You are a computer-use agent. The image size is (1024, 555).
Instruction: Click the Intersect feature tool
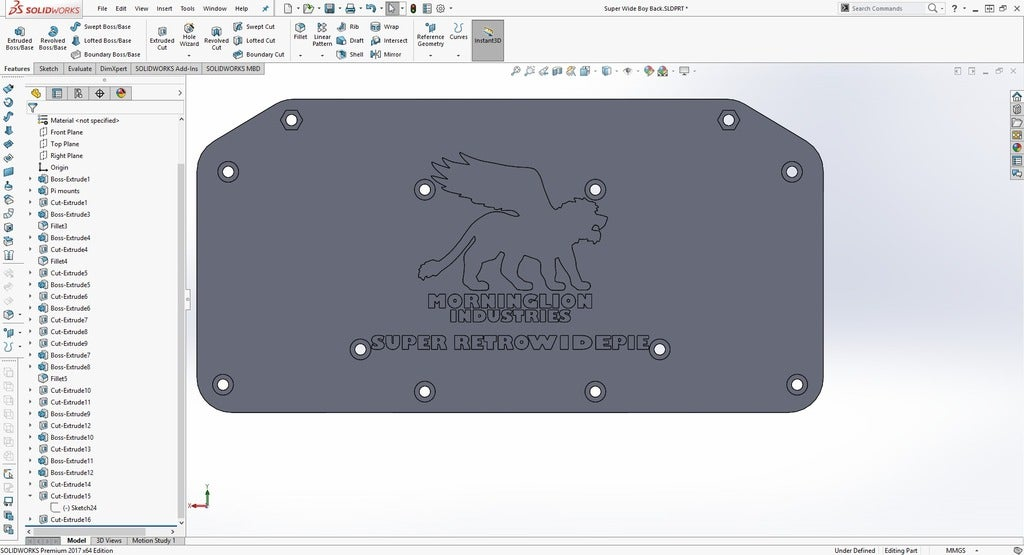click(389, 40)
